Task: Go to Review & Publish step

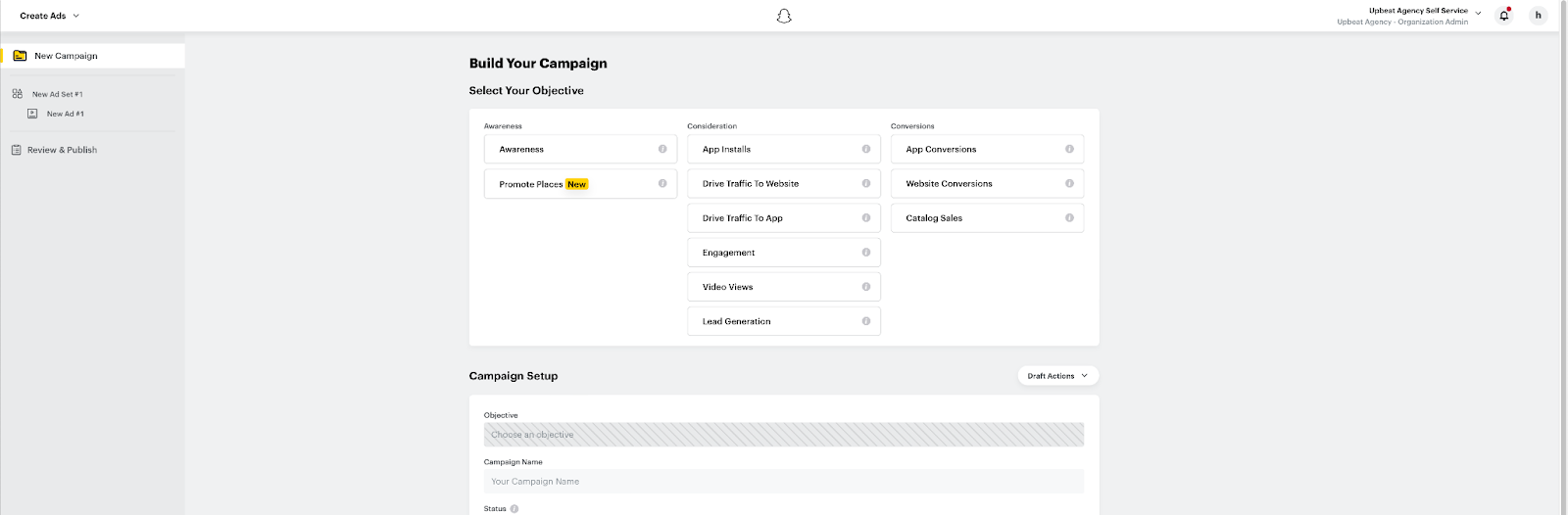Action: click(x=62, y=150)
